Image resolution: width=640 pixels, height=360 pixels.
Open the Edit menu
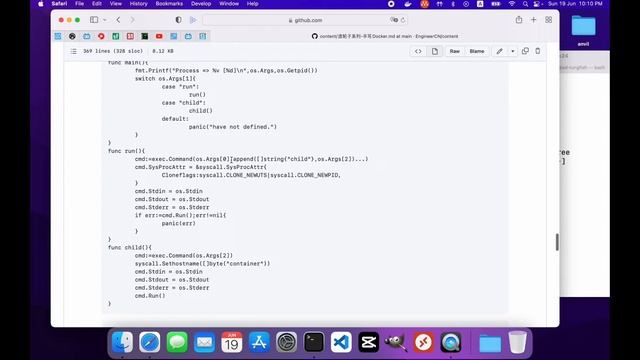point(97,4)
